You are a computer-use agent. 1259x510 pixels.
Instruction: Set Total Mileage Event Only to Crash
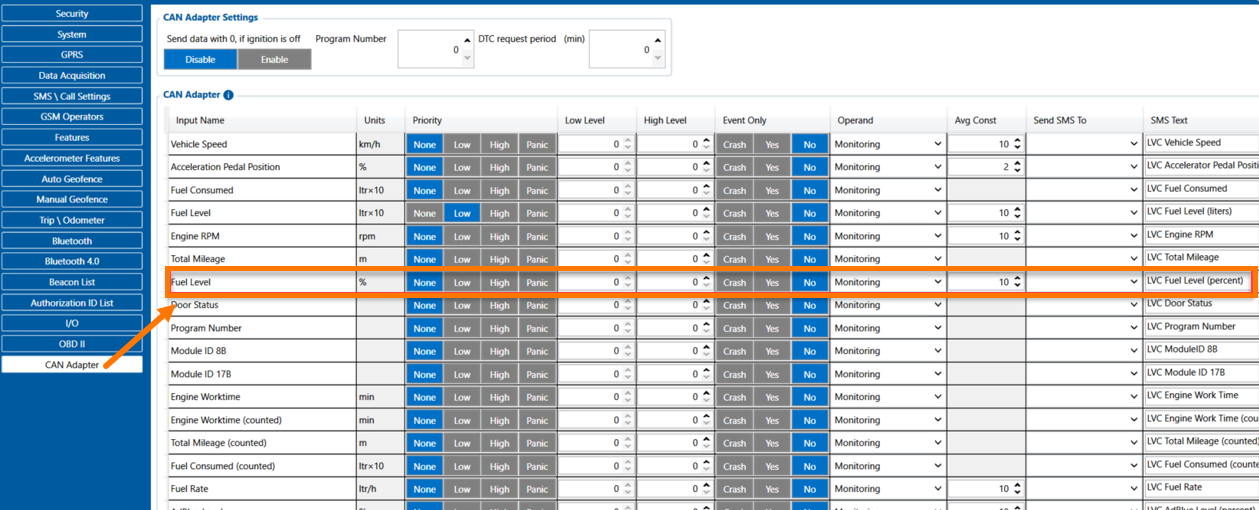734,259
